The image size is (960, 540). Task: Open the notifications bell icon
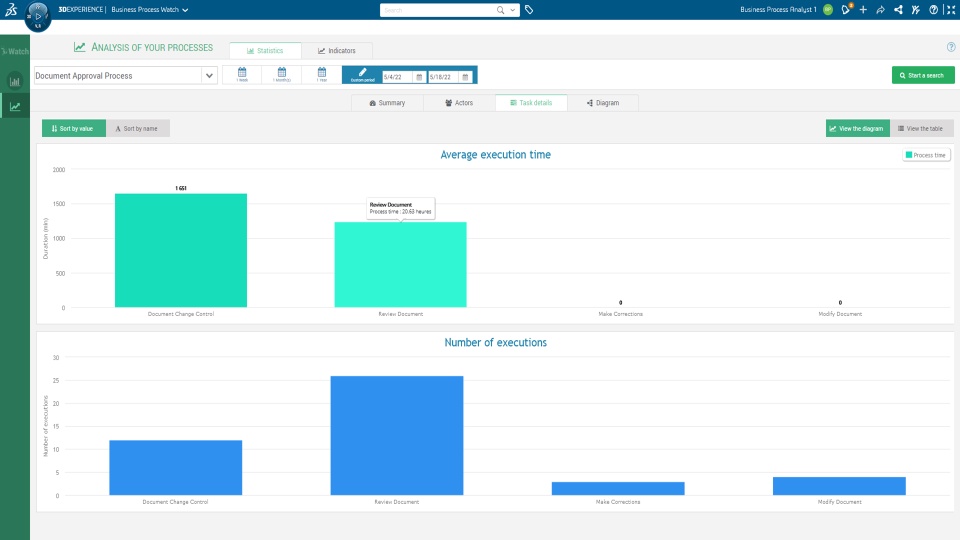(846, 9)
